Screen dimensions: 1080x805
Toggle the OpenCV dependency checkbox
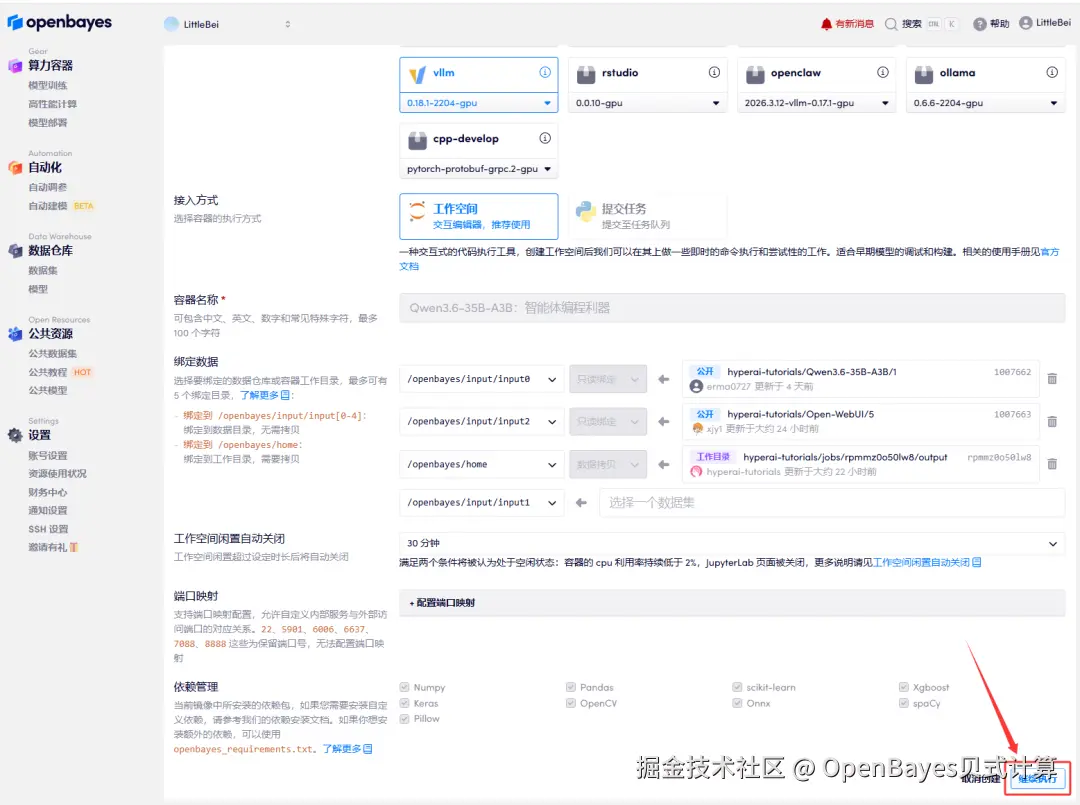(x=570, y=703)
